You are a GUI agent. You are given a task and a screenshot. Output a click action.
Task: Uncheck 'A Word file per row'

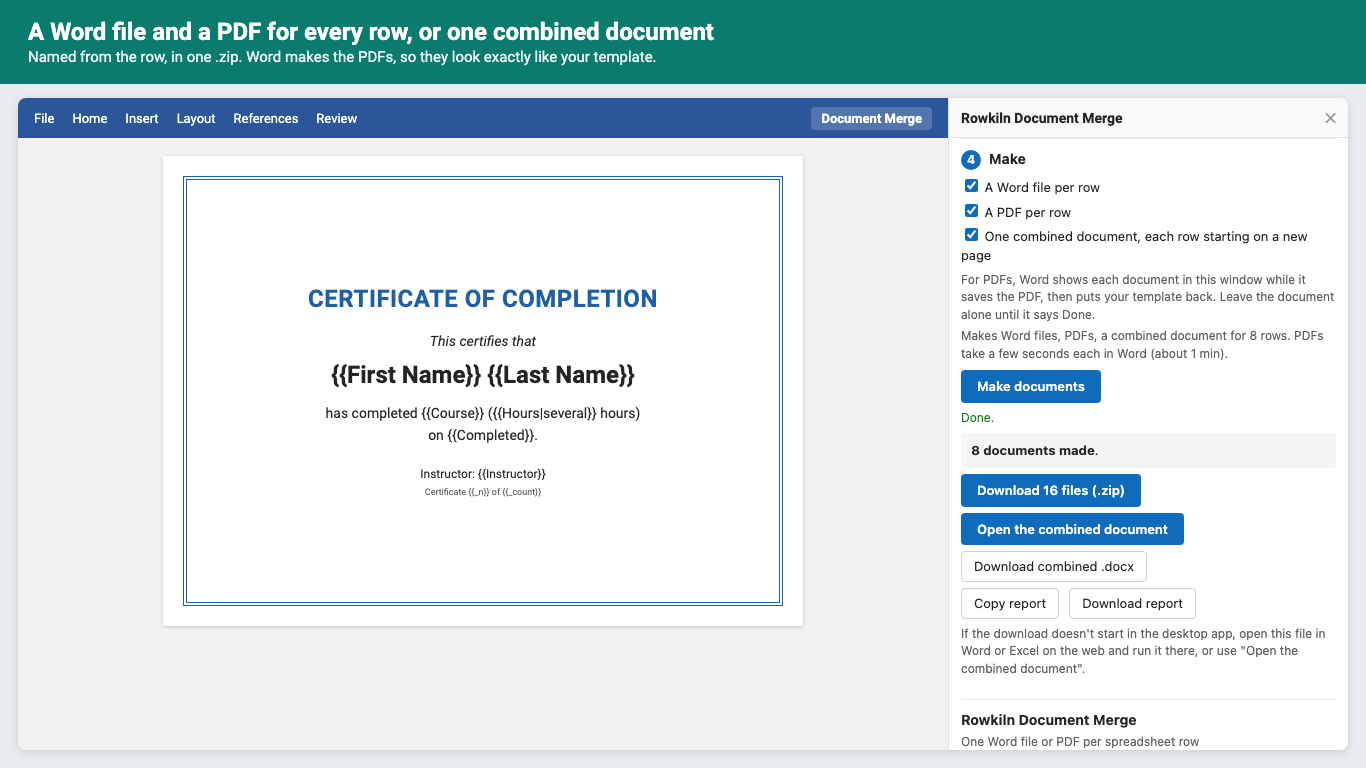coord(971,186)
